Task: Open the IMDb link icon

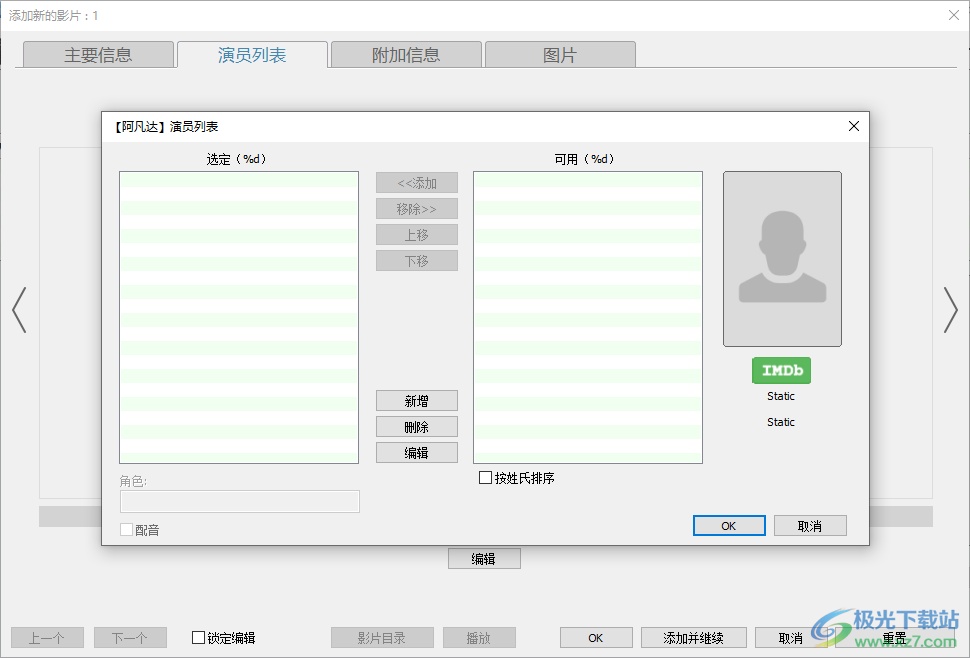Action: coord(781,370)
